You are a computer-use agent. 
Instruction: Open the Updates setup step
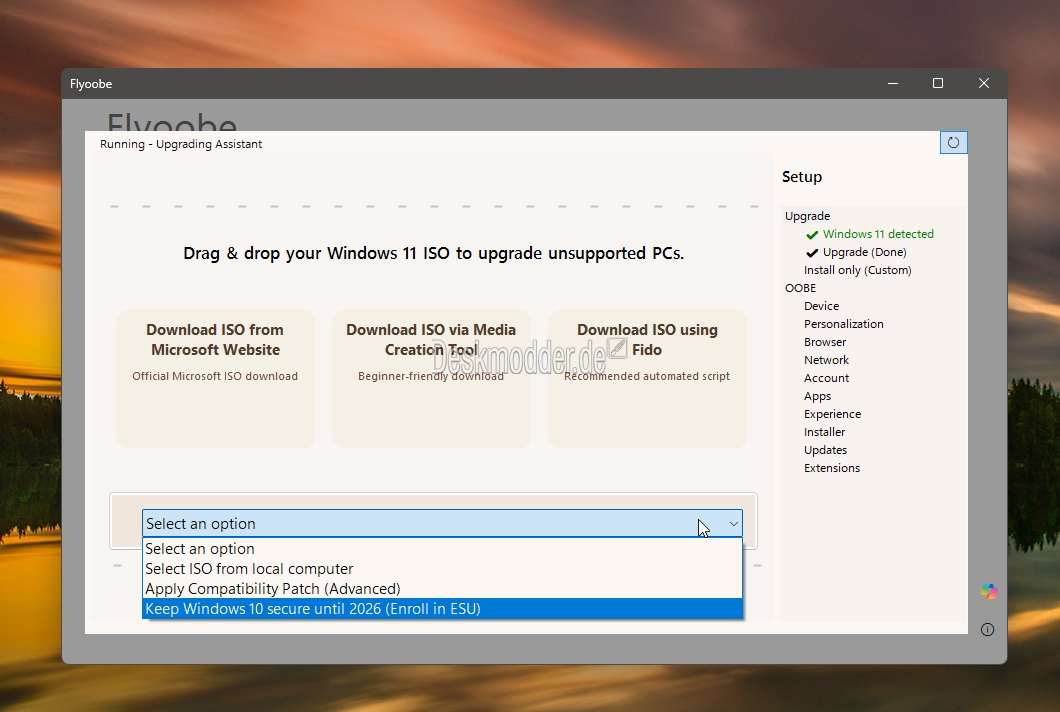tap(825, 450)
